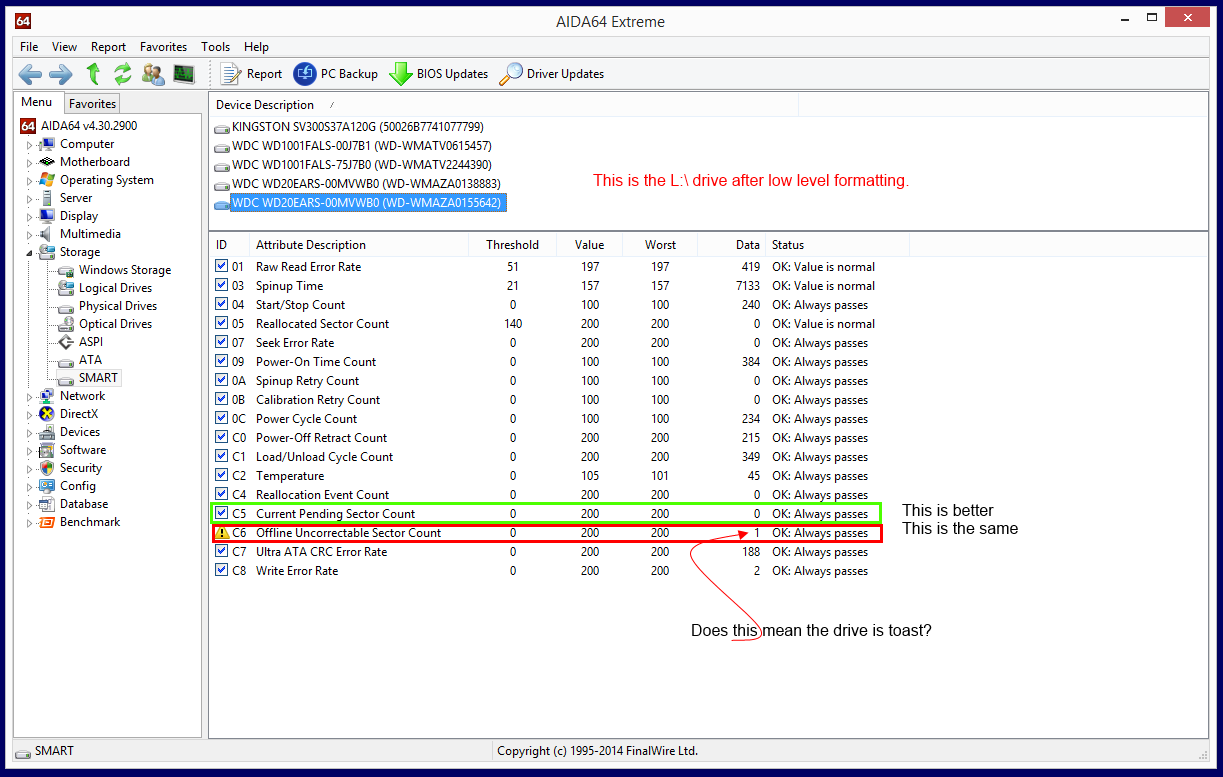Viewport: 1223px width, 777px height.
Task: Open the View menu
Action: [x=64, y=47]
